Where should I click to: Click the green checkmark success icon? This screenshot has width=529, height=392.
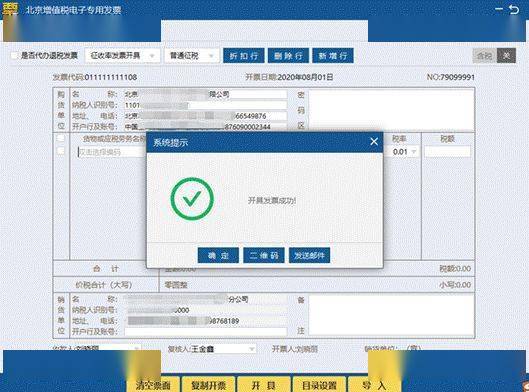pyautogui.click(x=192, y=199)
